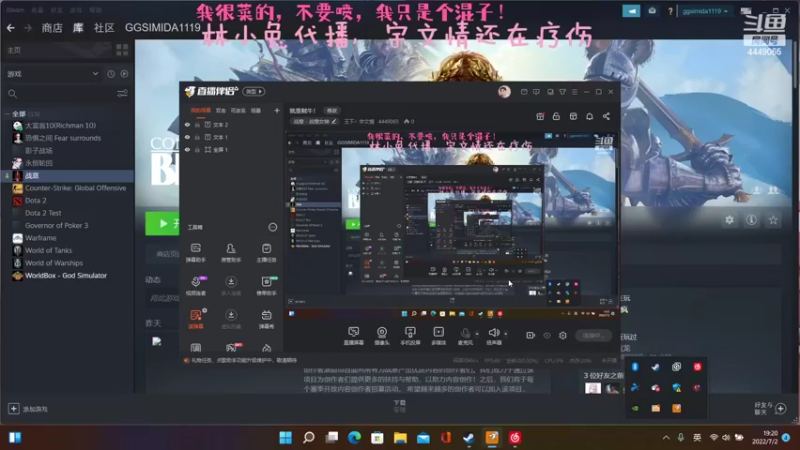Open game info icon on Steam page
800x450 pixels.
click(x=751, y=220)
